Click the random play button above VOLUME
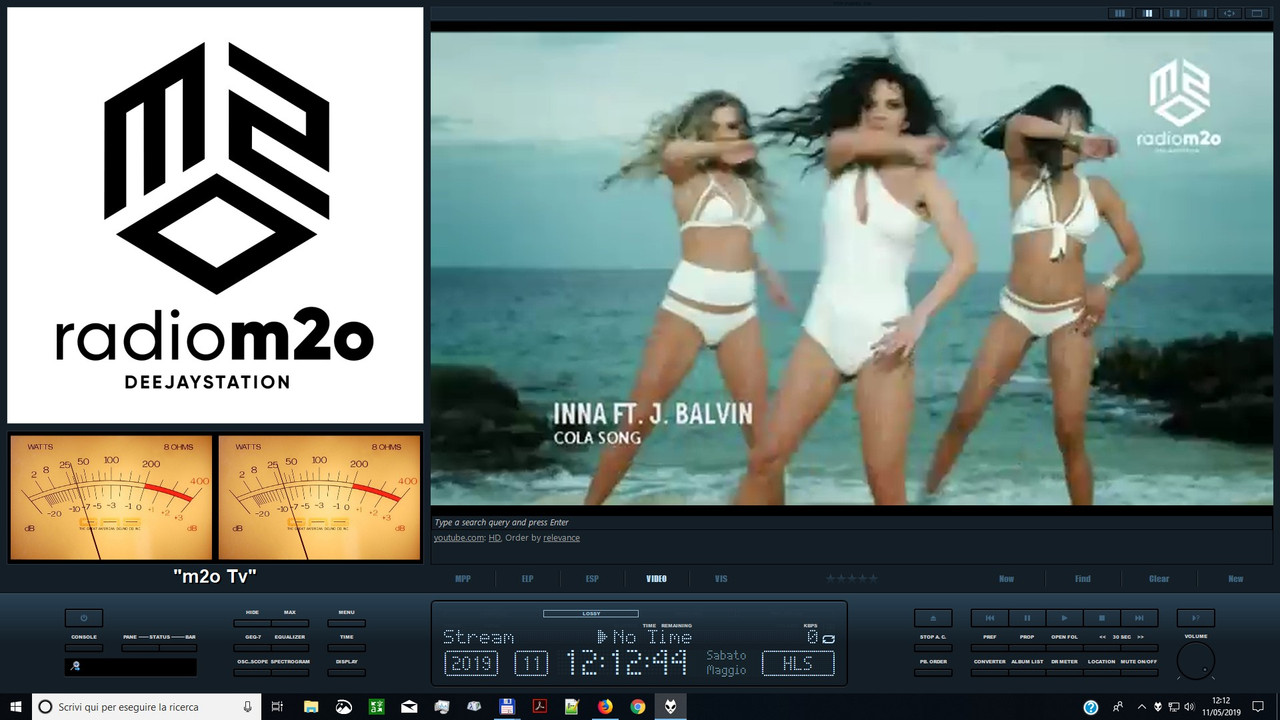Viewport: 1280px width, 720px height. click(1196, 618)
